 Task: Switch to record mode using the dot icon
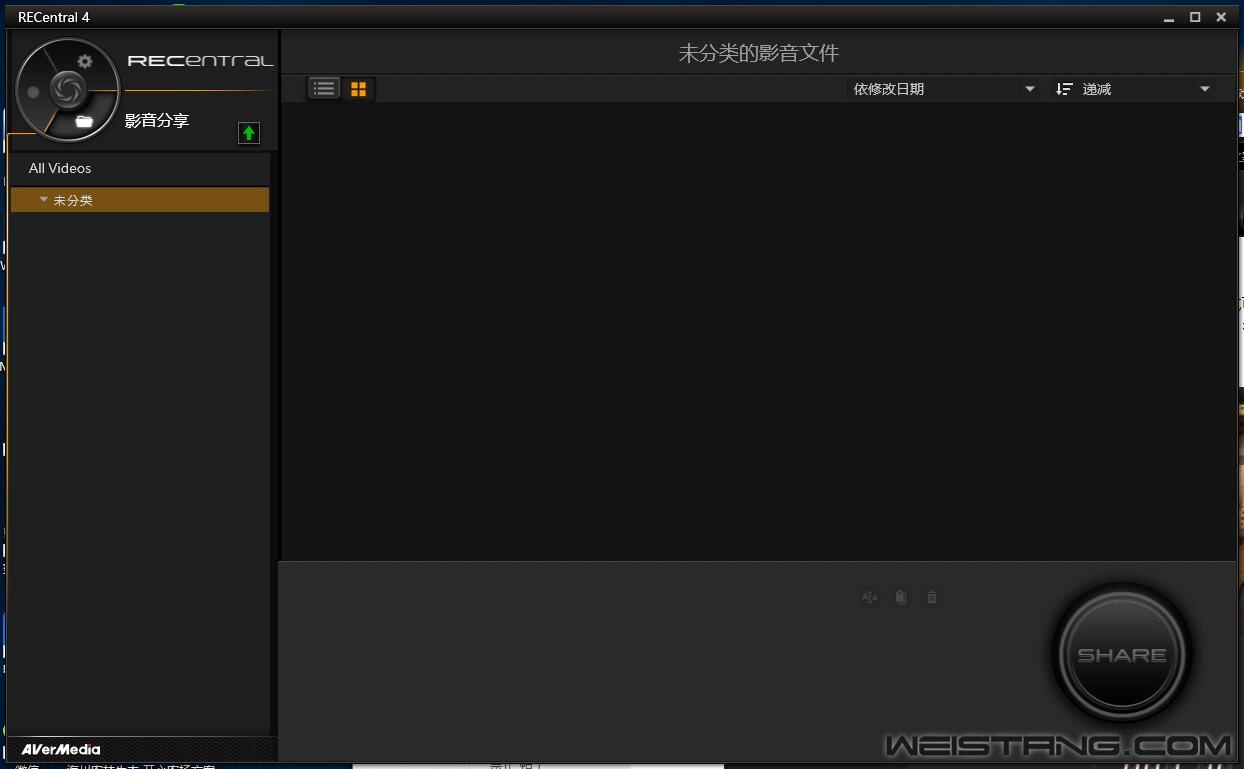[x=33, y=92]
